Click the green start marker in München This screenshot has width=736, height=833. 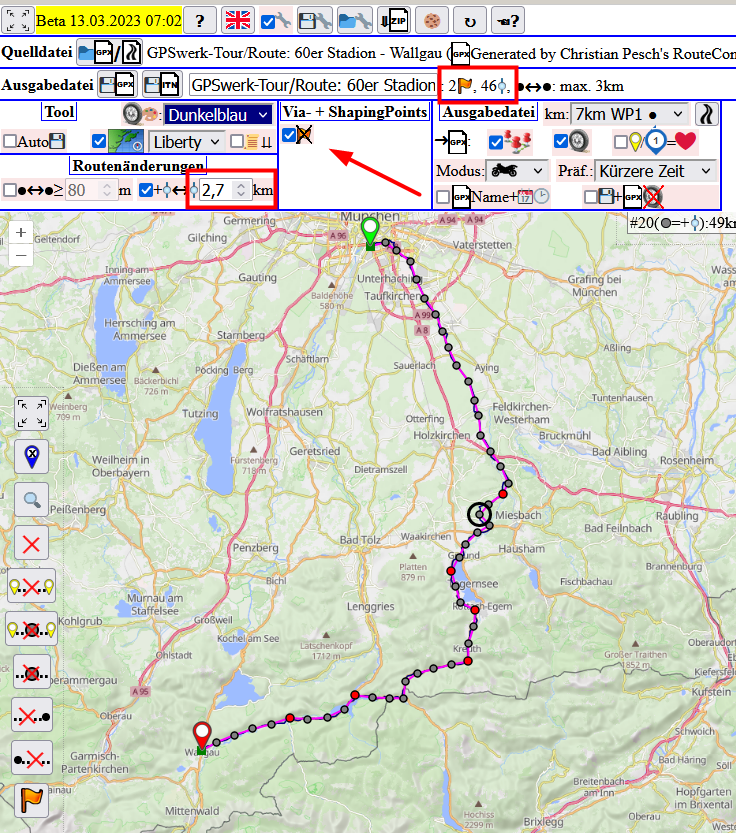pyautogui.click(x=370, y=229)
